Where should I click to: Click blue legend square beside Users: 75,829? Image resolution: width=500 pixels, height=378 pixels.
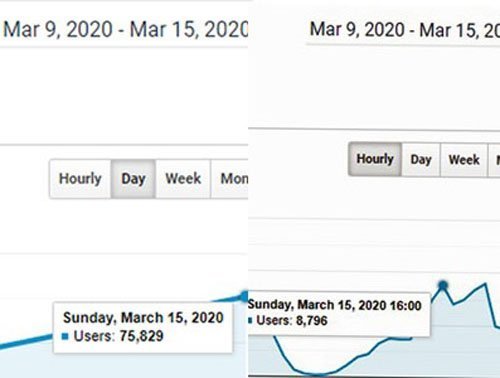click(x=65, y=336)
